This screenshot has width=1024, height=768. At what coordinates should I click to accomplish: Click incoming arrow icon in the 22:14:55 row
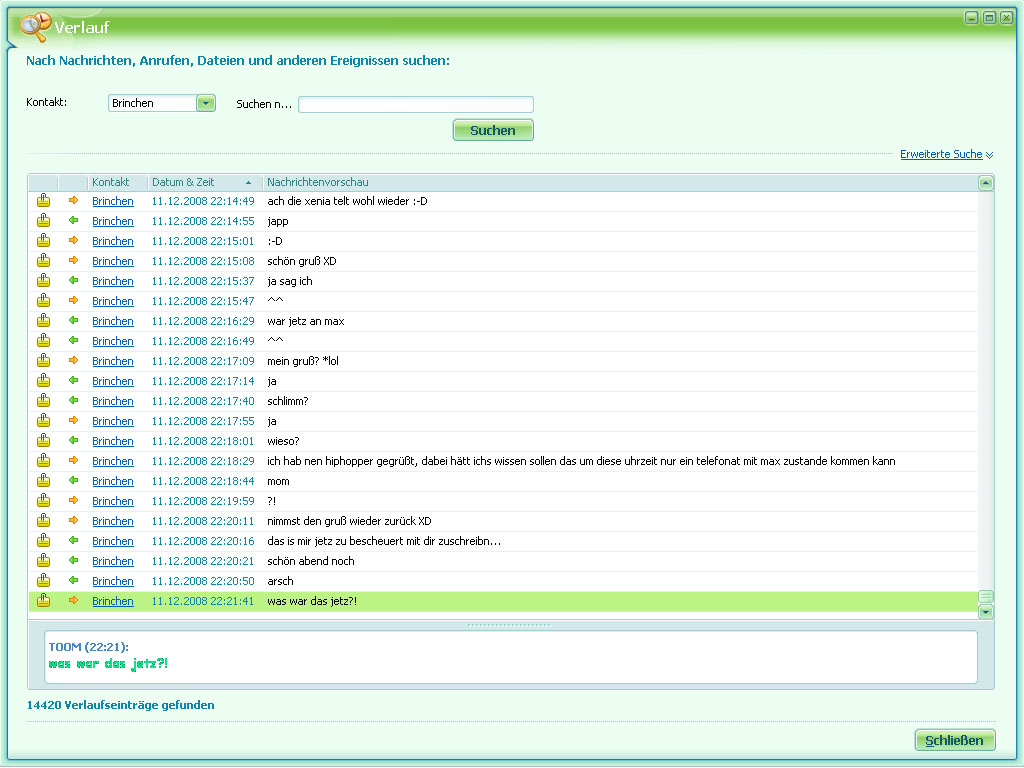(73, 221)
